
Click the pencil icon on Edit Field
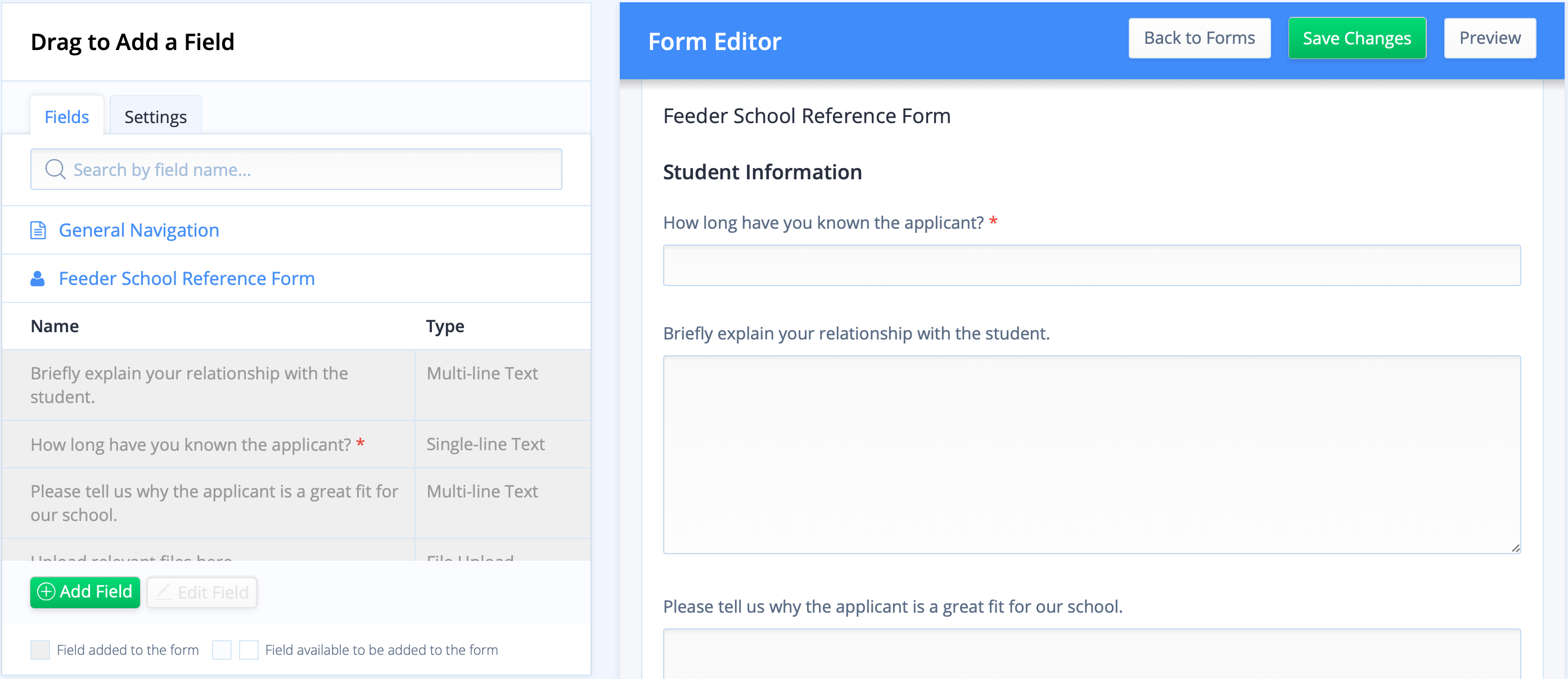pos(163,591)
